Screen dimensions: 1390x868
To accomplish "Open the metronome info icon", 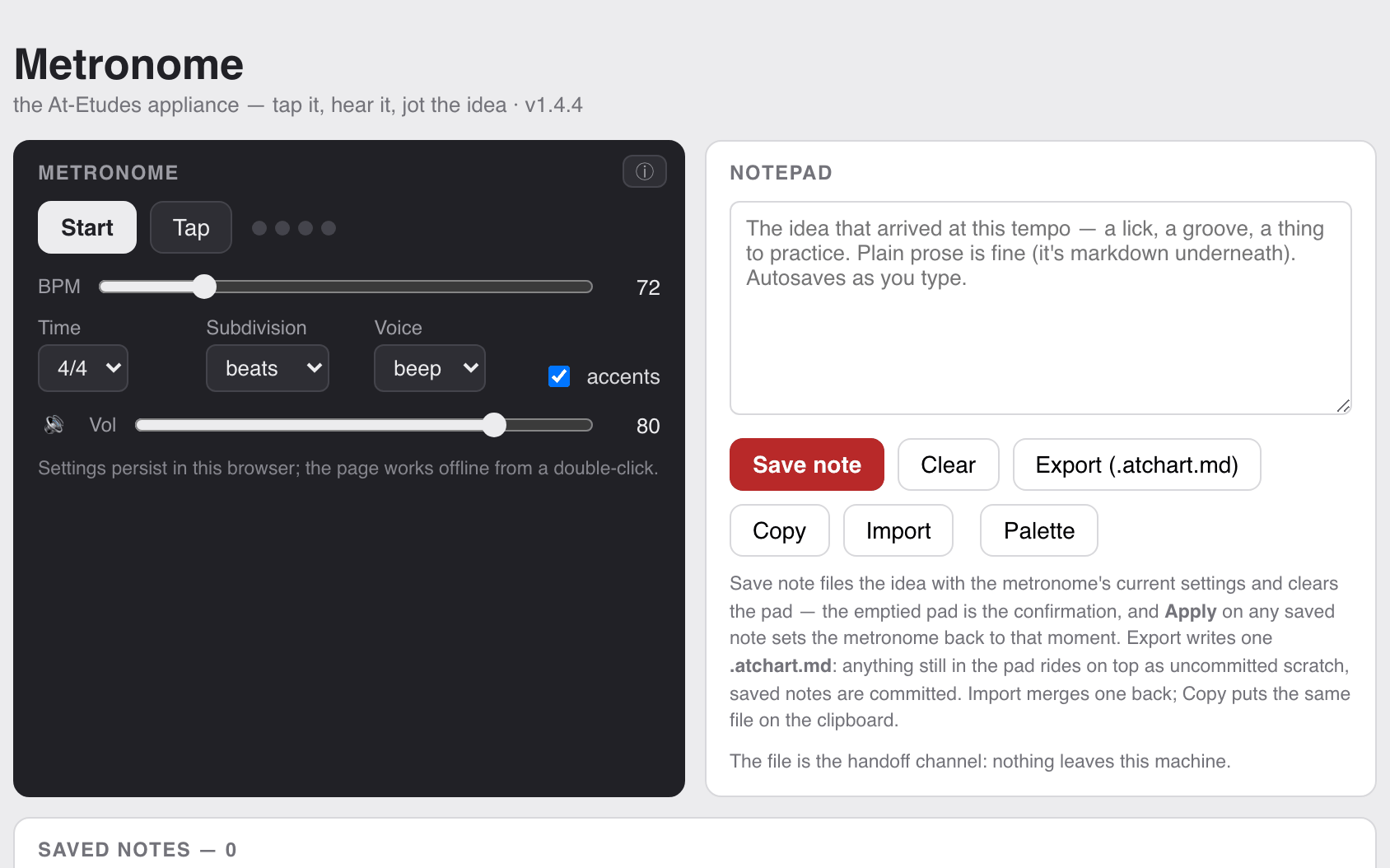I will (644, 171).
